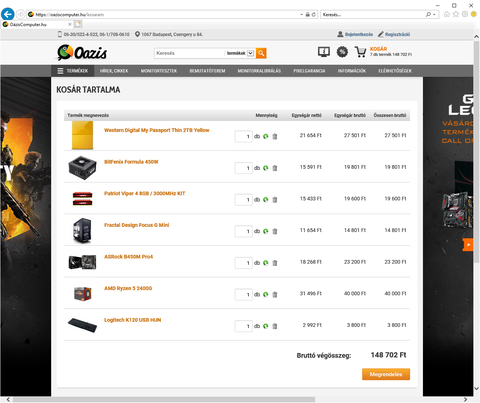480x403 pixels.
Task: Open ELÉRHETŐSÉGEK menu item
Action: 395,71
